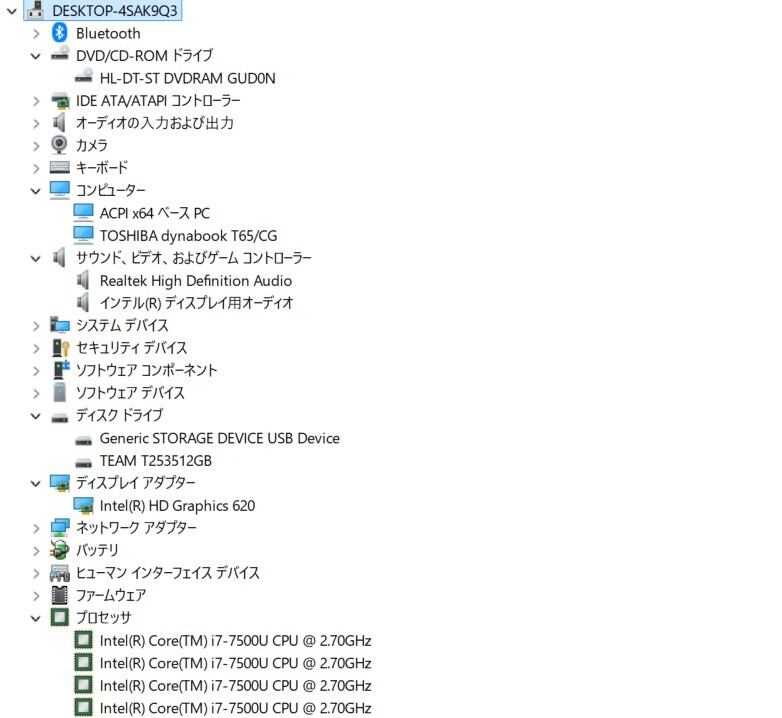Expand the IDE ATA/ATAPI コントローラー node
Viewport: 782px width, 718px height.
[36, 101]
